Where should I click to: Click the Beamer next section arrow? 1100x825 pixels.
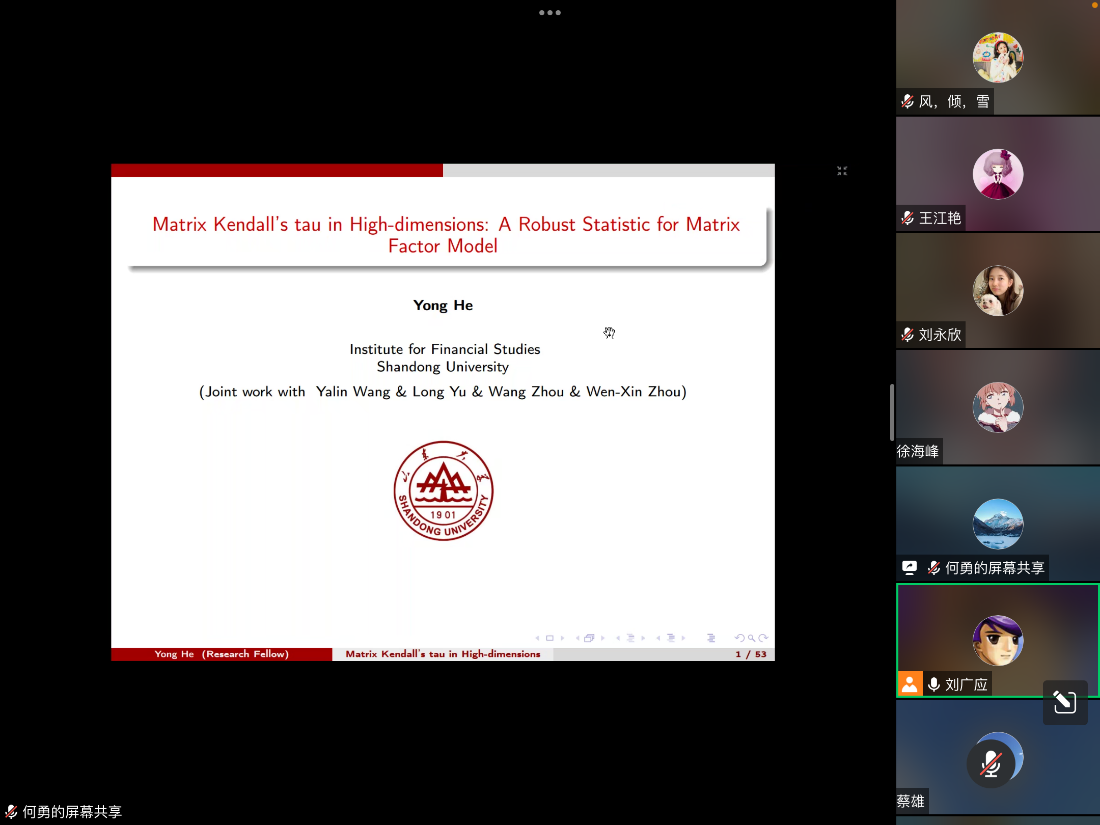682,638
